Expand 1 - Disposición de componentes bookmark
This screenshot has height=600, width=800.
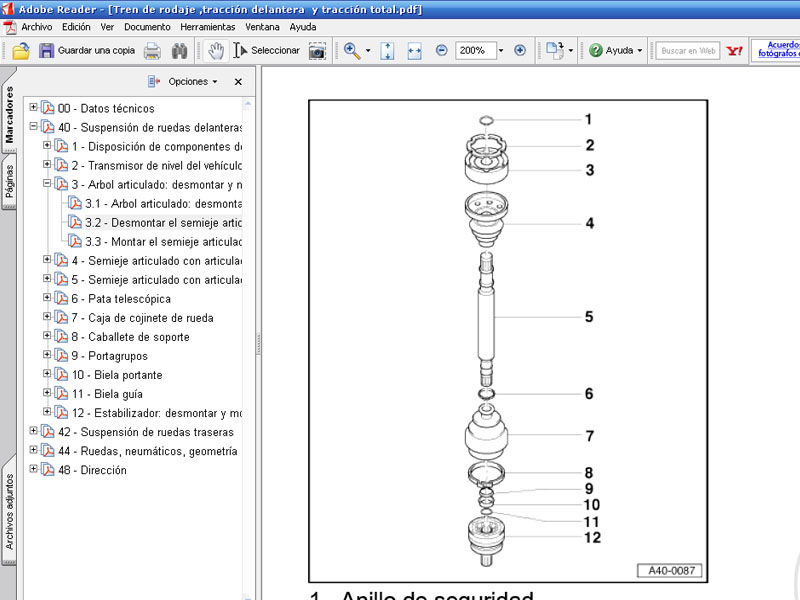[x=47, y=145]
